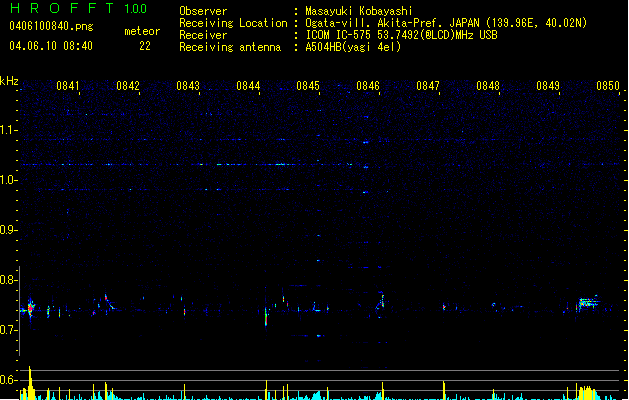Click the tallest yellow intensity spike at the start
Viewport: 629px width, 400px height.
[30, 382]
